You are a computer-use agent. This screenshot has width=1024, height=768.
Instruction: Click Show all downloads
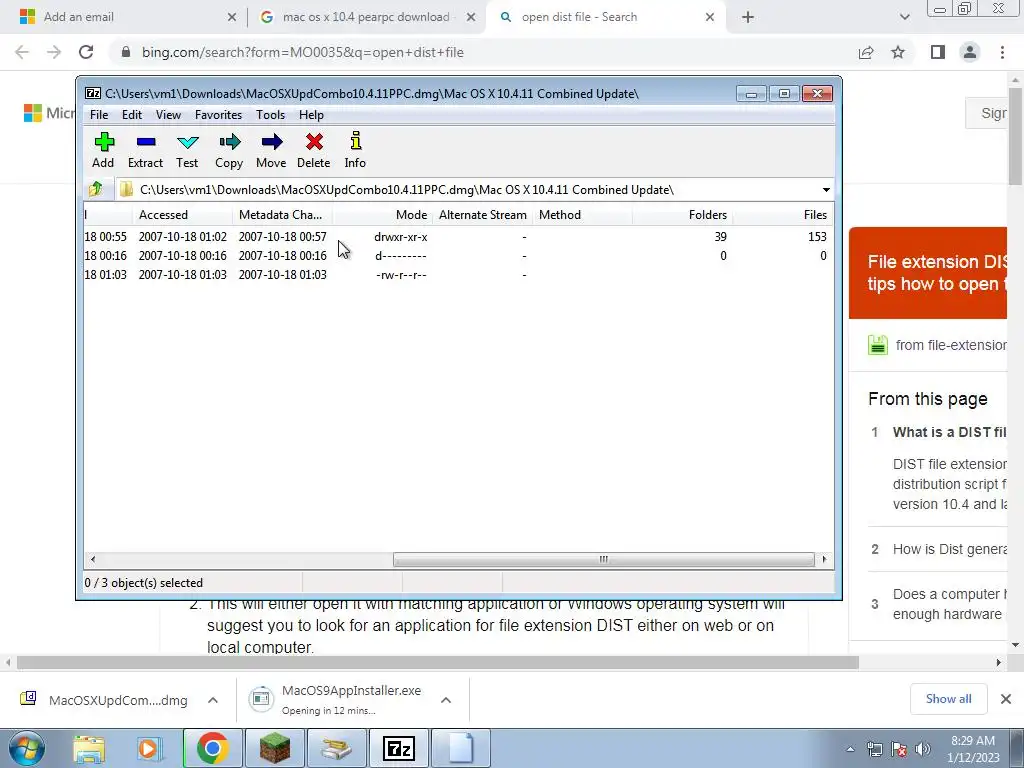tap(948, 699)
